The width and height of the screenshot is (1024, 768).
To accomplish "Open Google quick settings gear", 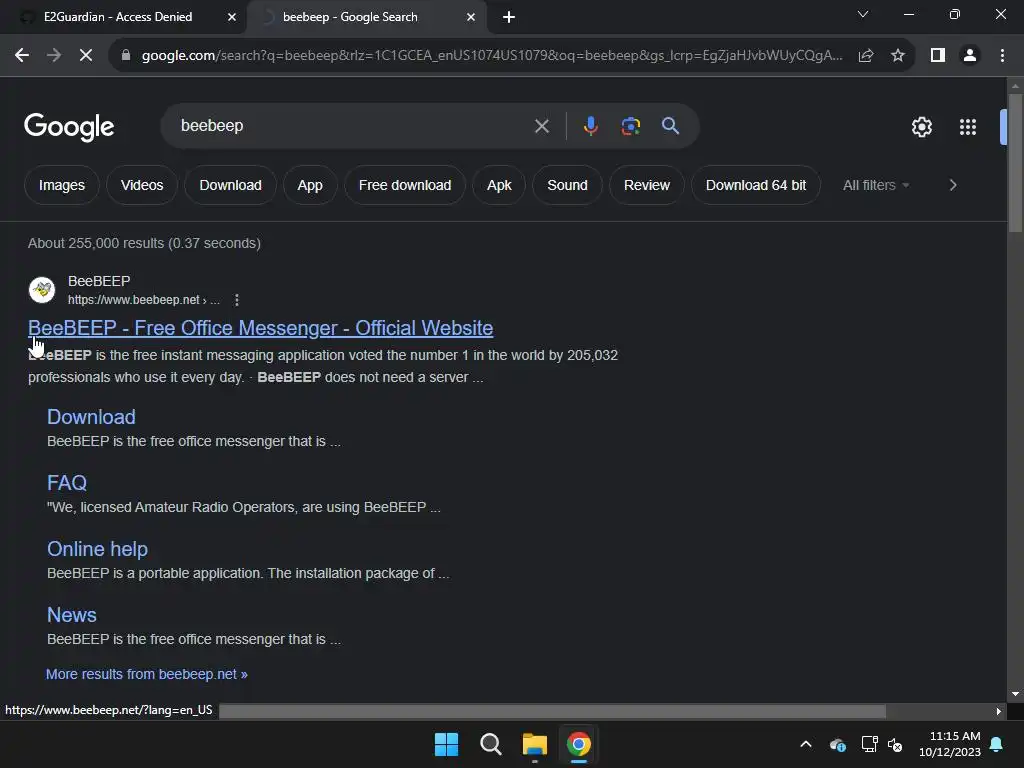I will 921,127.
